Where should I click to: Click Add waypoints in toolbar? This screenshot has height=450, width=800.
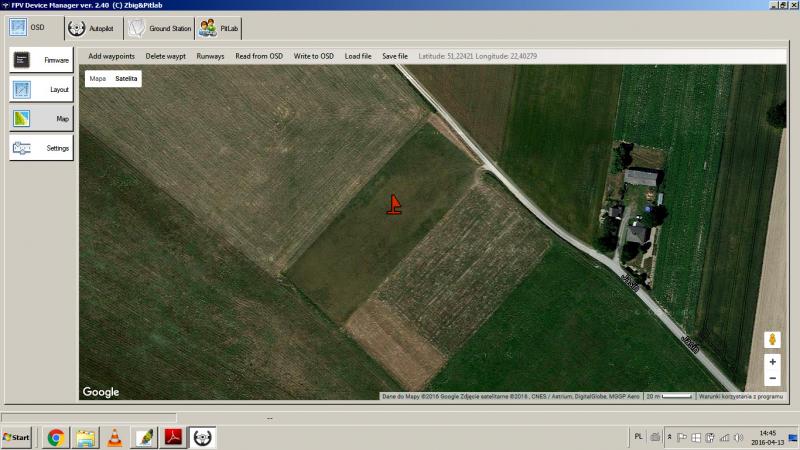pyautogui.click(x=111, y=56)
